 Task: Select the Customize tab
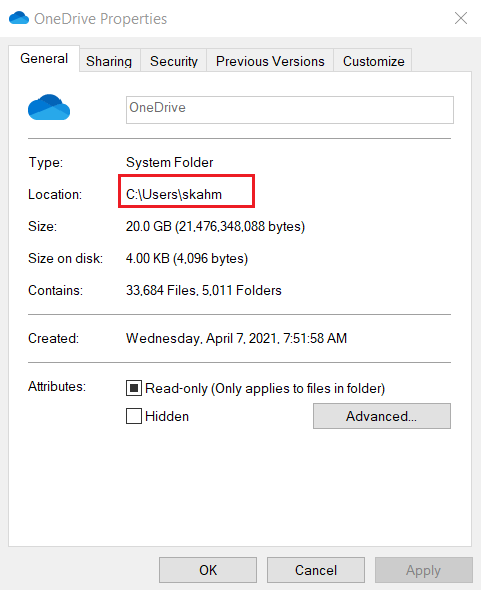point(373,61)
